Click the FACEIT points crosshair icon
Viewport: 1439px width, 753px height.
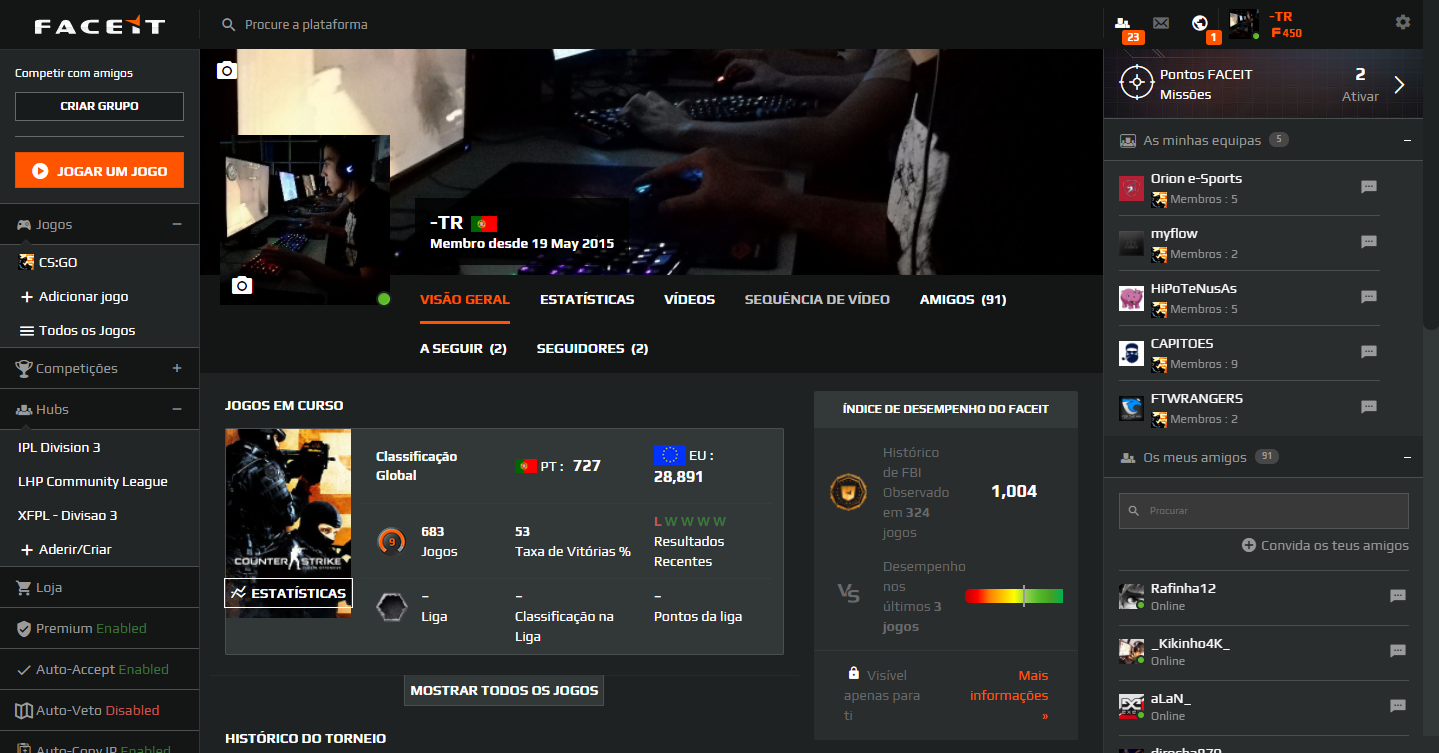click(1137, 83)
